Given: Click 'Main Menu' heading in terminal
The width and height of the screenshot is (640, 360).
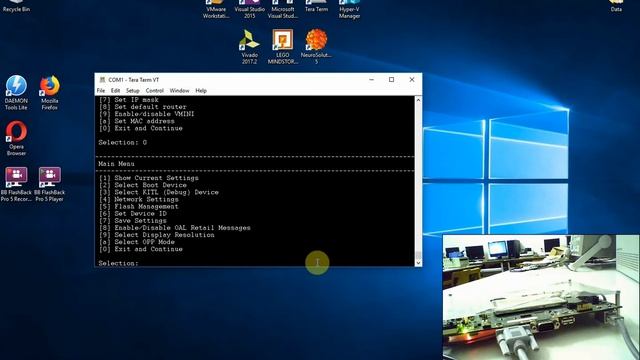Looking at the screenshot, I should tap(116, 164).
